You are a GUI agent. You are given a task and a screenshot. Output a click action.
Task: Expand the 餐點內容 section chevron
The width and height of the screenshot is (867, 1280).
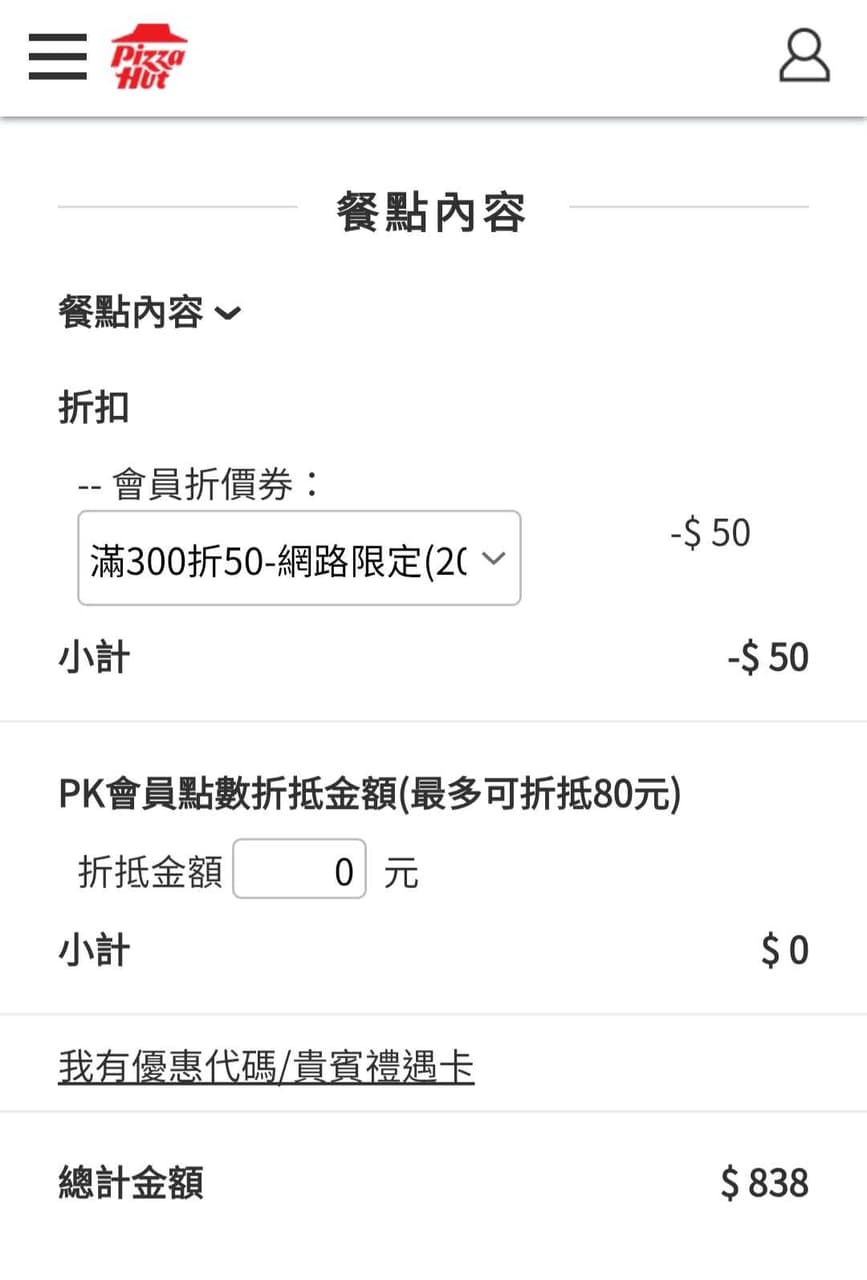click(228, 314)
